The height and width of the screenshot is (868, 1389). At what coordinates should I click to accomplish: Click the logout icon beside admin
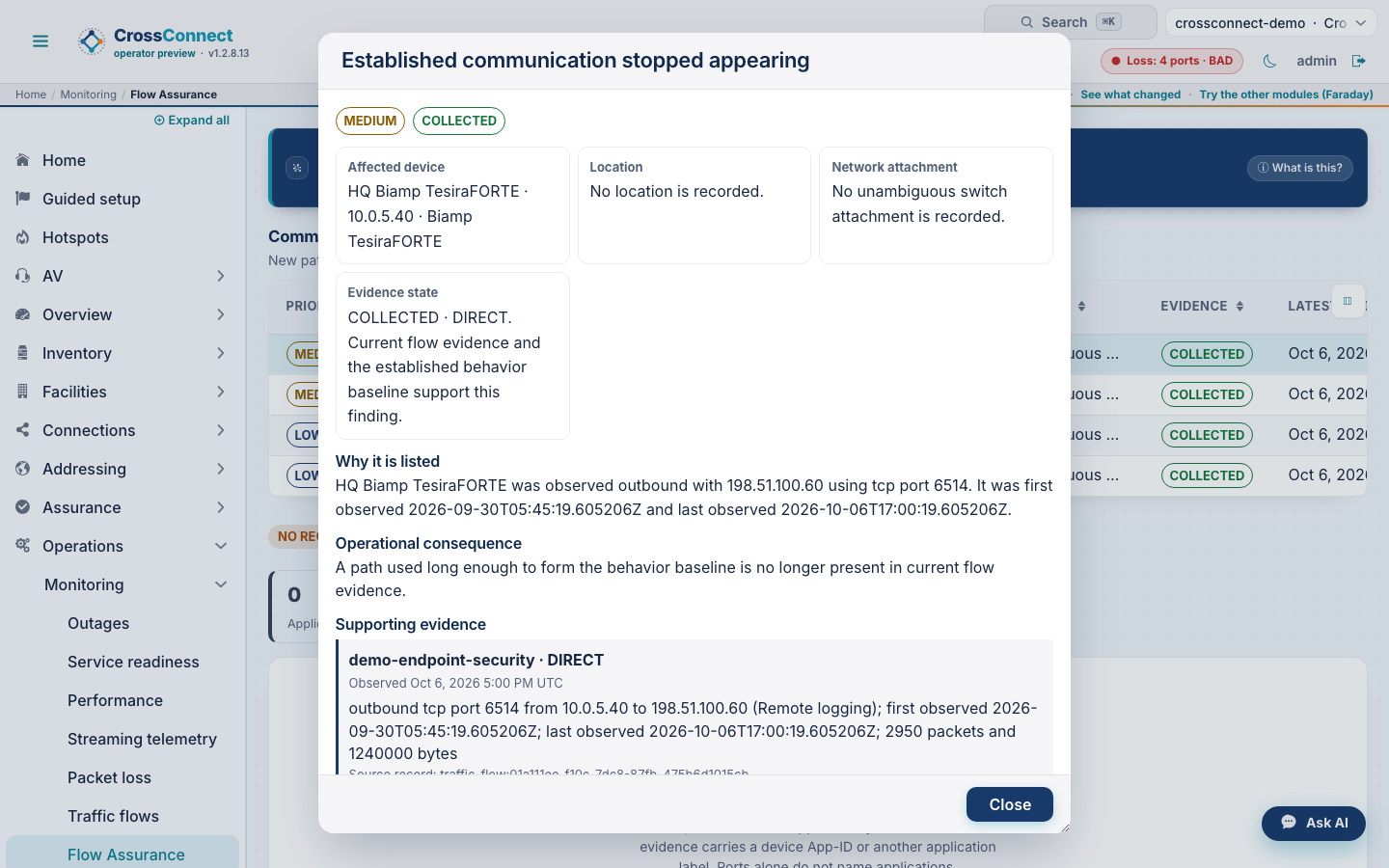(1358, 61)
